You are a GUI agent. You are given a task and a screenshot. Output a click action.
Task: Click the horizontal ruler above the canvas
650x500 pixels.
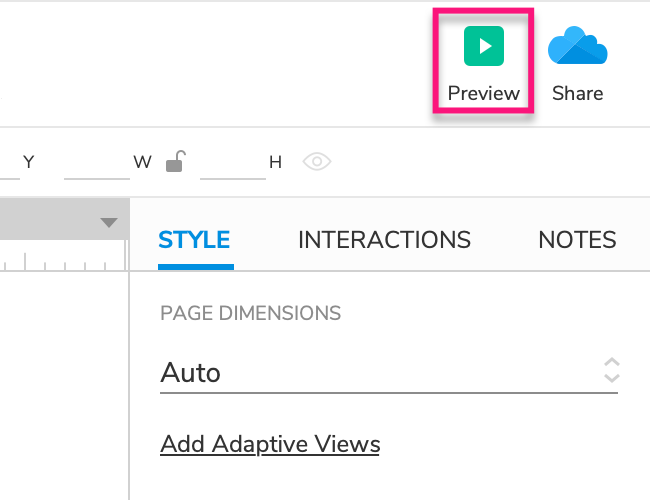pyautogui.click(x=60, y=260)
